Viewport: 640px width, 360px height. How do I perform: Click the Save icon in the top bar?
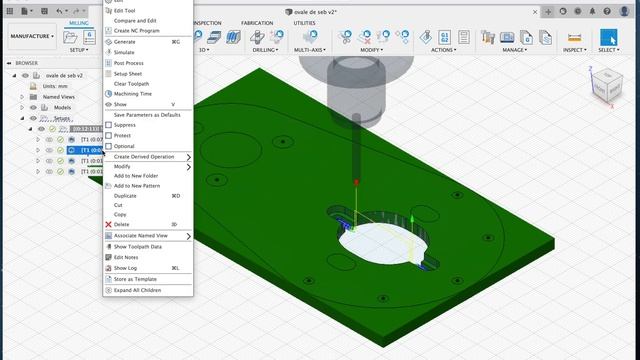(44, 11)
